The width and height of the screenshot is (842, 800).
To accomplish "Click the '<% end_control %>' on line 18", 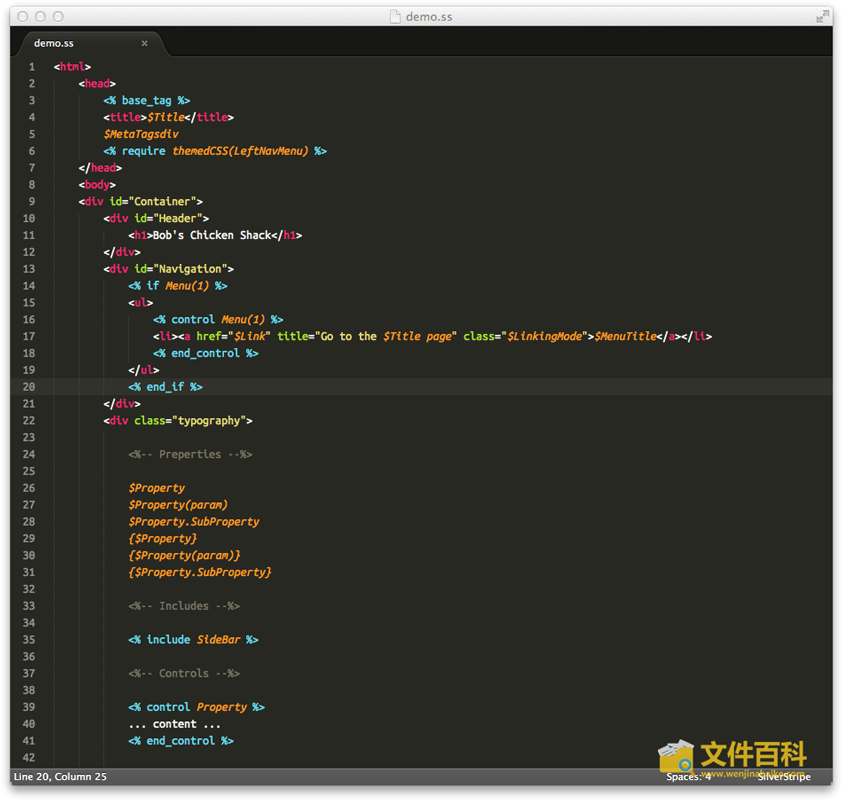I will click(x=206, y=353).
